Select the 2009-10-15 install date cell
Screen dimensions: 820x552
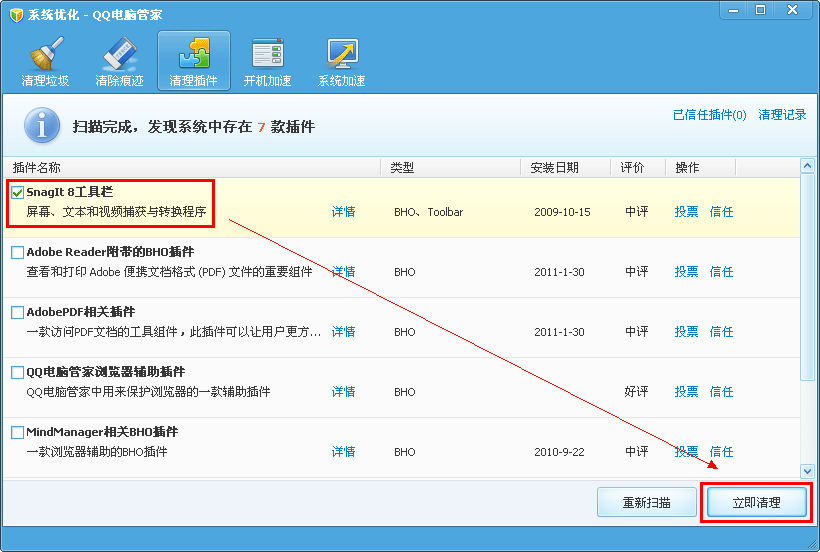562,212
